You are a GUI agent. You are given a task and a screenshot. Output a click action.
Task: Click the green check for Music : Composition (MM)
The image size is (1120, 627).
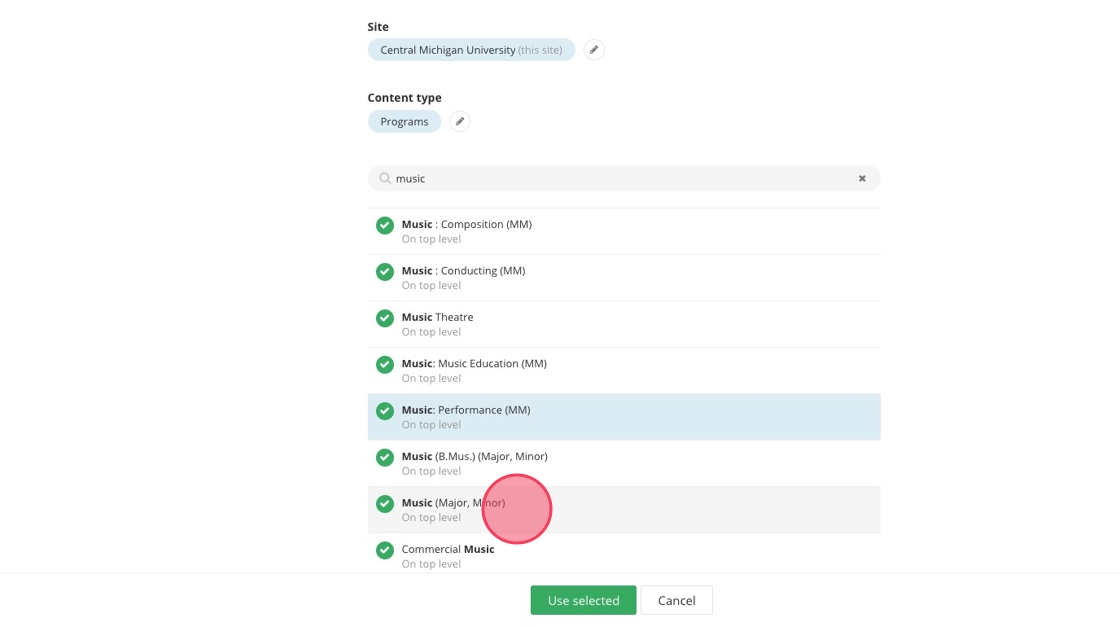point(385,226)
